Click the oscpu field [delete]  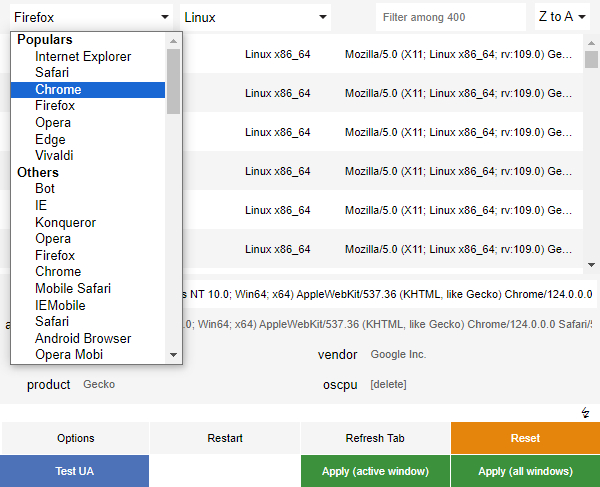coord(388,384)
